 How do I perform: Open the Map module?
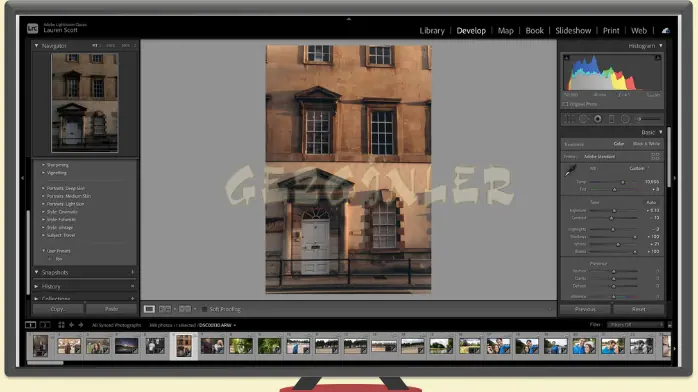(505, 31)
